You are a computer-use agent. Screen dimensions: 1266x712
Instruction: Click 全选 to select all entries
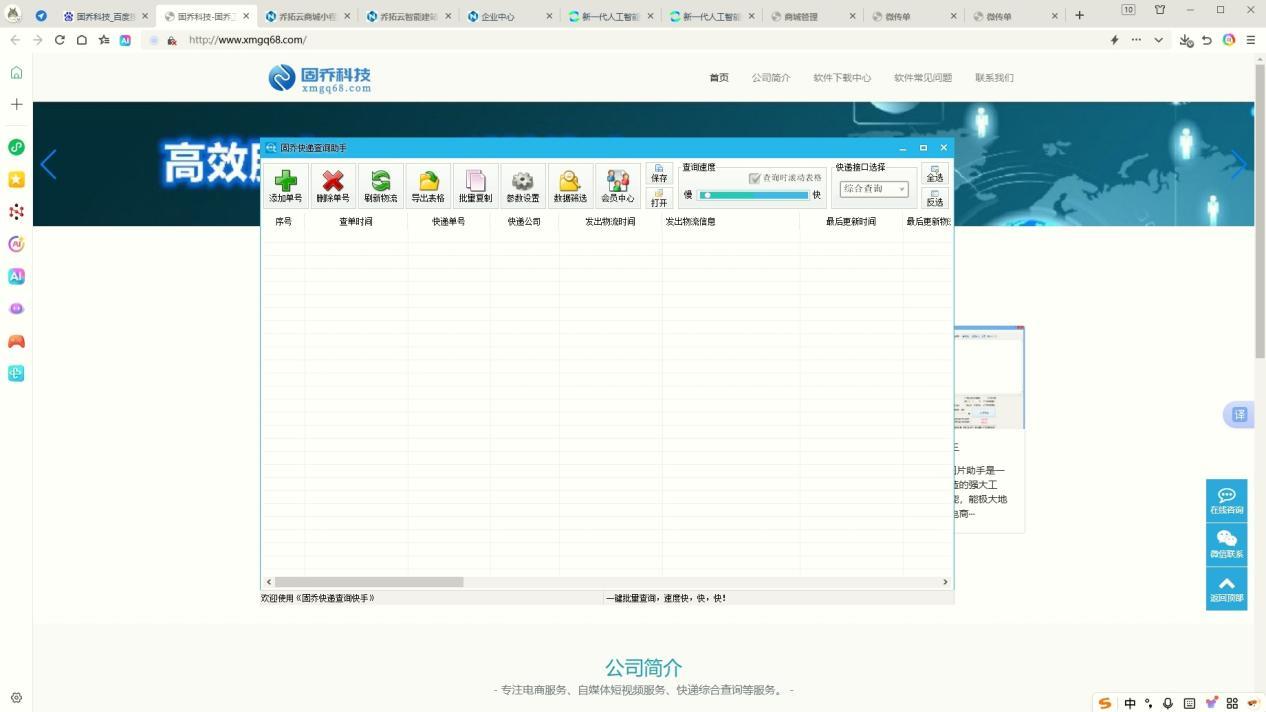[934, 174]
